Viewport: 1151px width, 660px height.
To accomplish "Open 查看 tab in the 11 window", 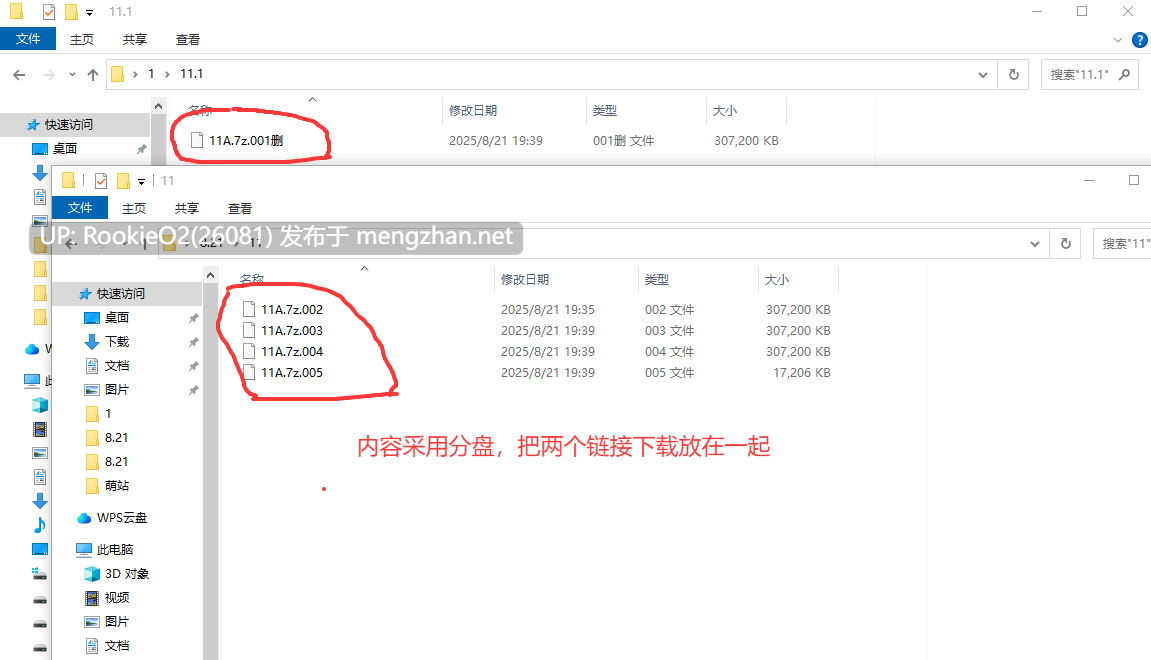I will point(239,208).
